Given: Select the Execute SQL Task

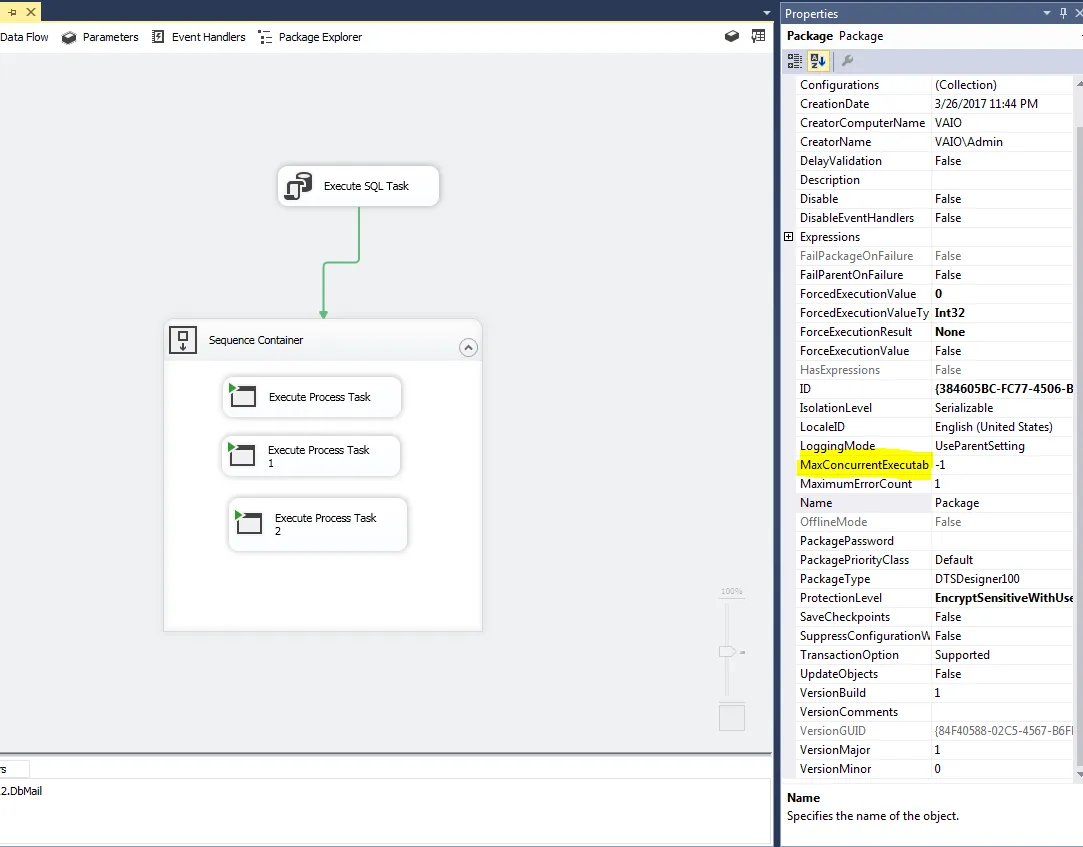Looking at the screenshot, I should [x=358, y=186].
